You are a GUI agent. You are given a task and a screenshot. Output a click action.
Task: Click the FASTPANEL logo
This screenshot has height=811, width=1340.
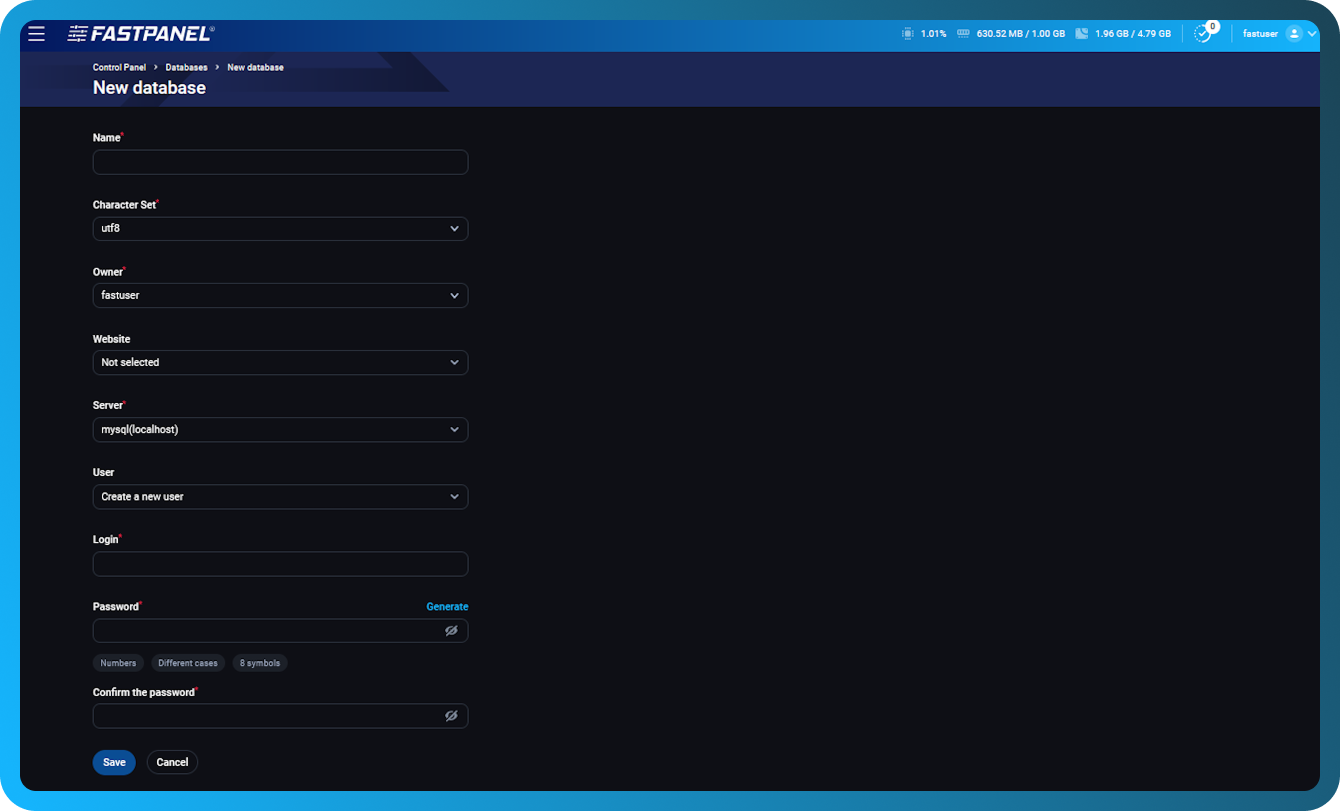click(x=139, y=32)
